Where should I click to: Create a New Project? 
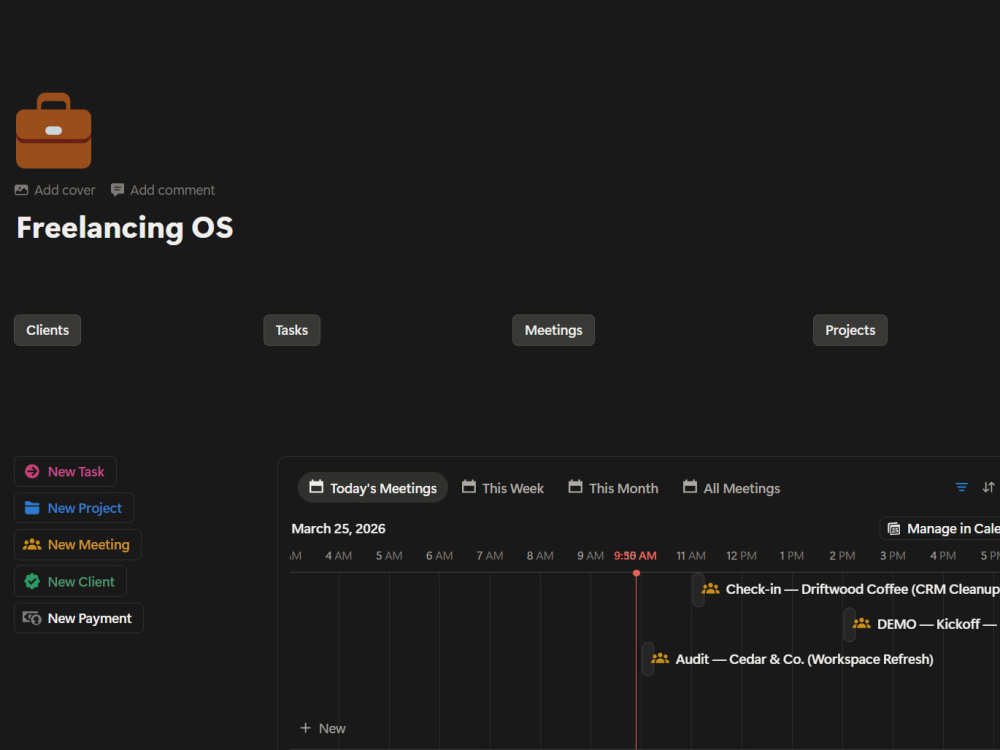pyautogui.click(x=74, y=508)
